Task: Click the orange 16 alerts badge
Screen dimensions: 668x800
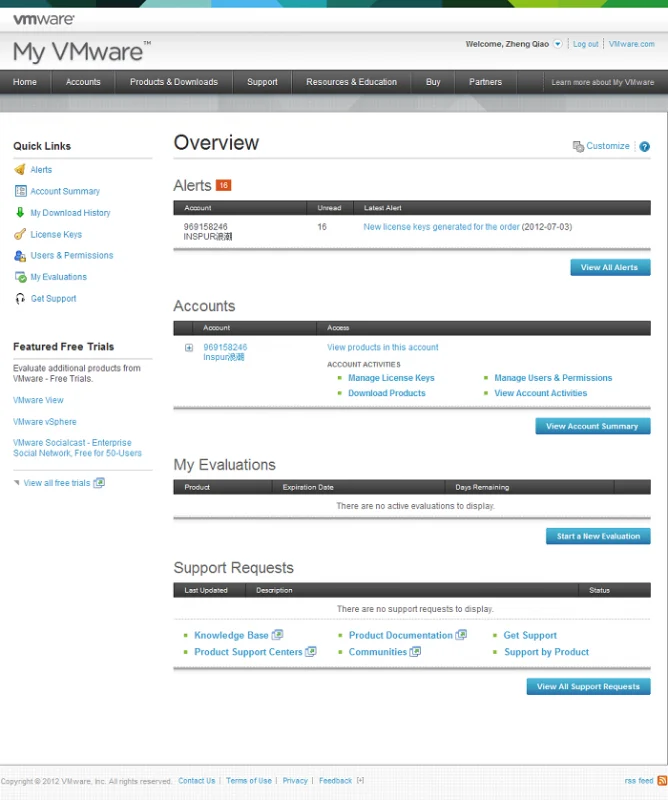Action: pyautogui.click(x=224, y=185)
